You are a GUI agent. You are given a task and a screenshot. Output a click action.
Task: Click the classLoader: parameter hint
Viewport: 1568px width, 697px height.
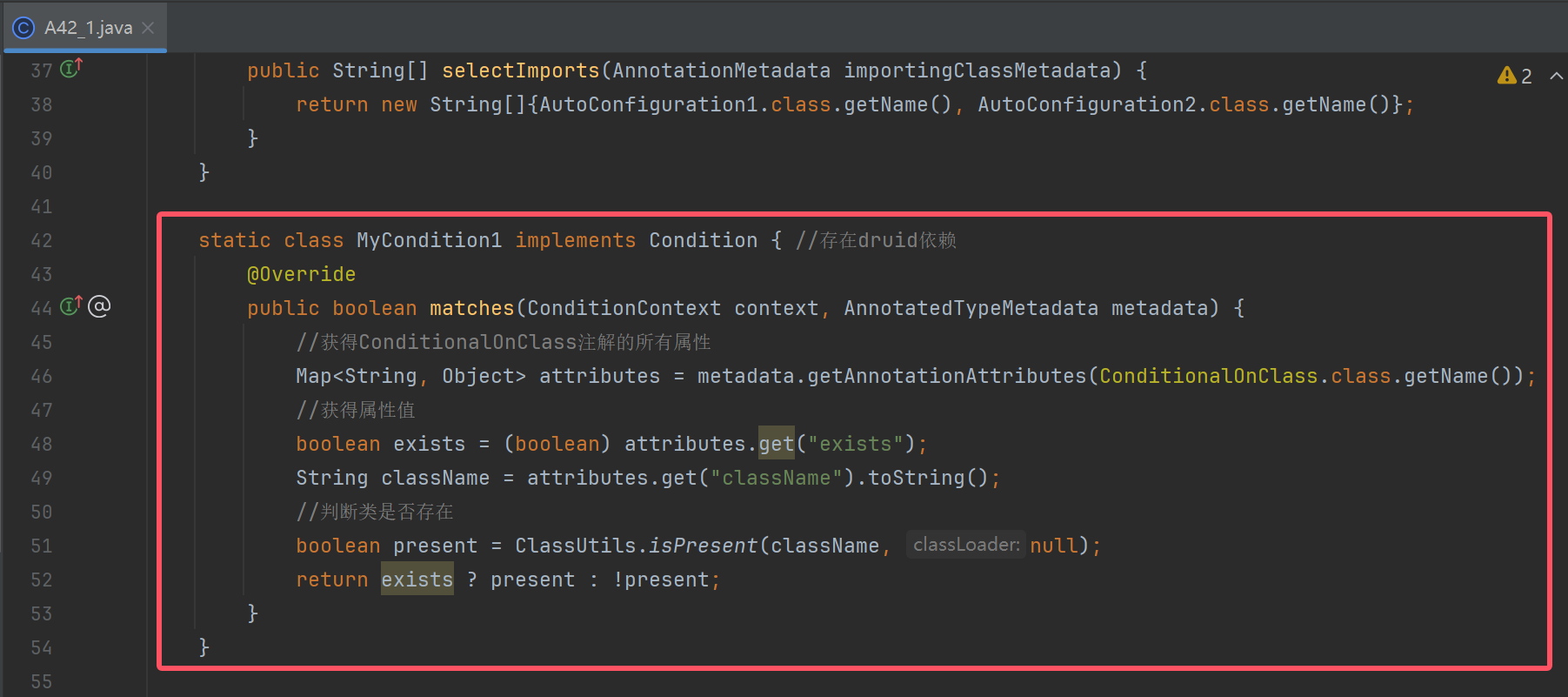966,545
